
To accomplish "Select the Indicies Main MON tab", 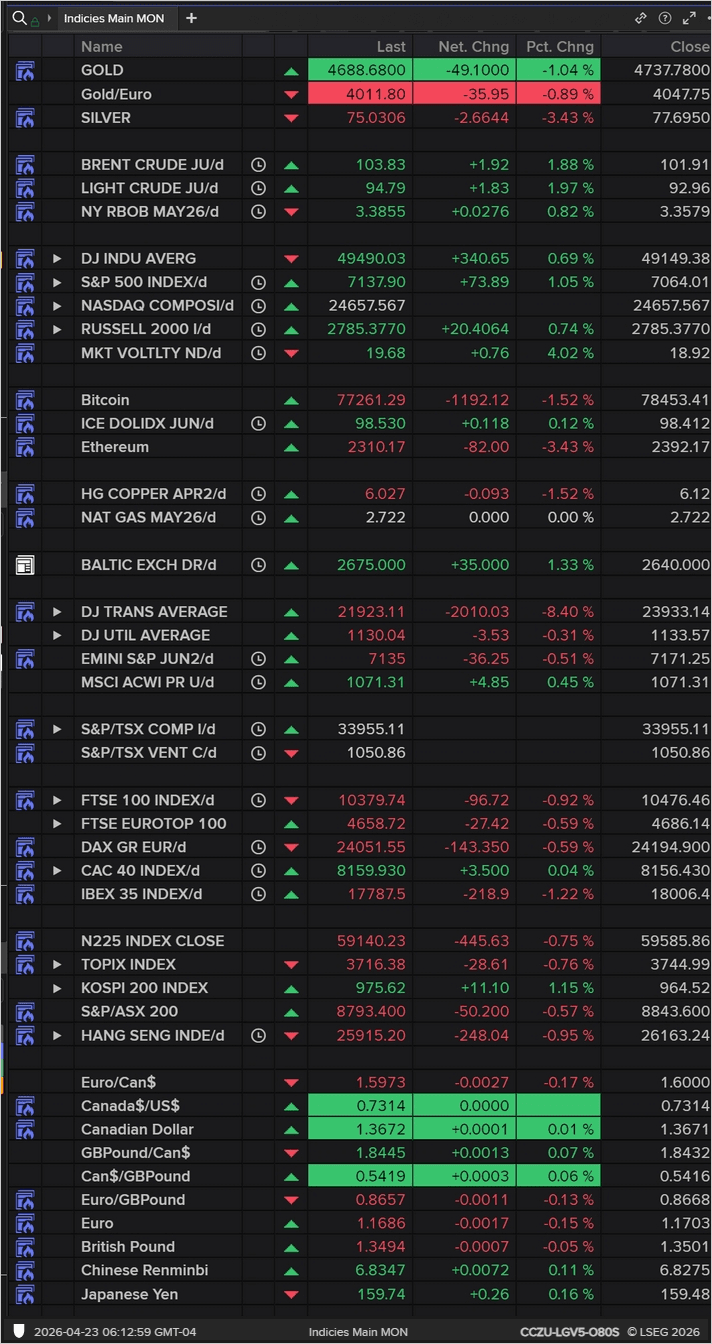I will [114, 18].
